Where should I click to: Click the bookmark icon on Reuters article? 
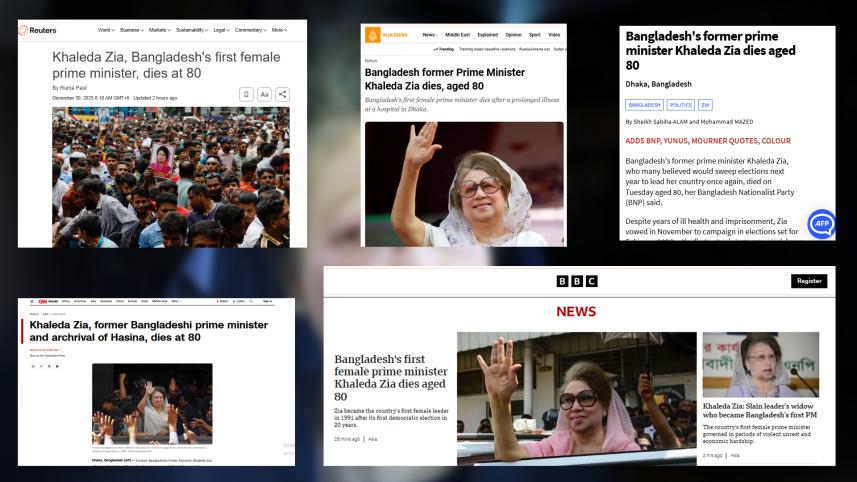click(246, 94)
